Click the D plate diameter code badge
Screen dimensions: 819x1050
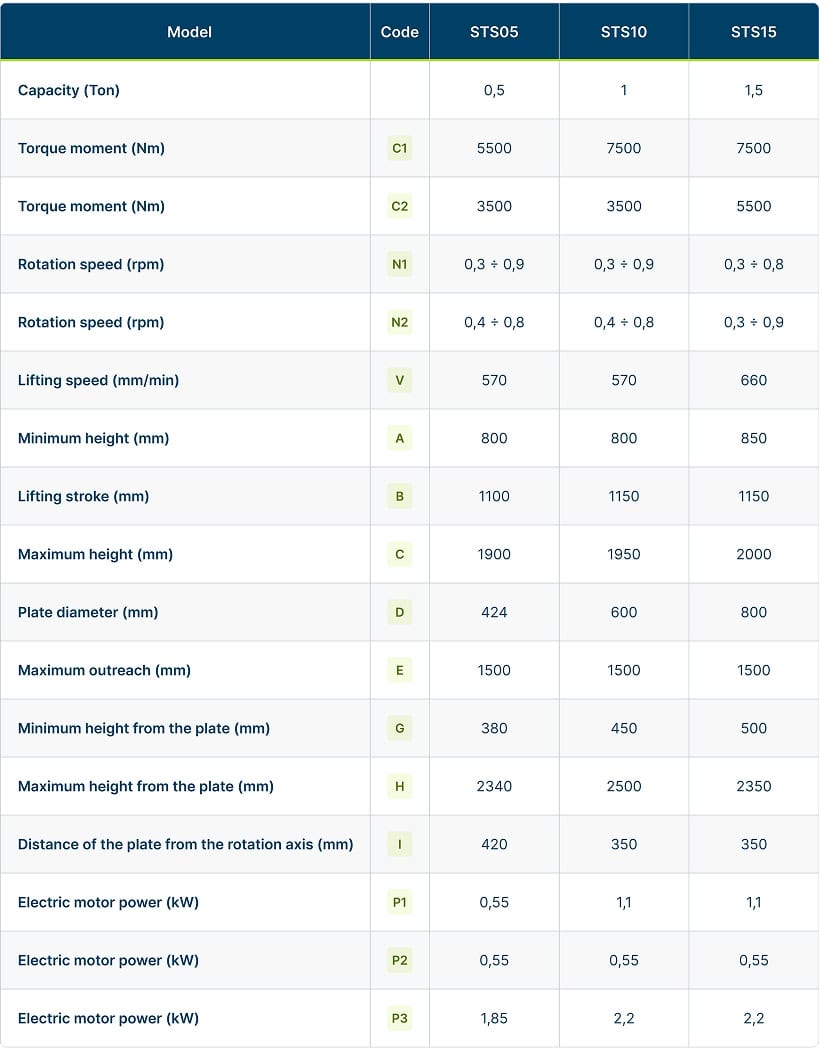pyautogui.click(x=400, y=612)
